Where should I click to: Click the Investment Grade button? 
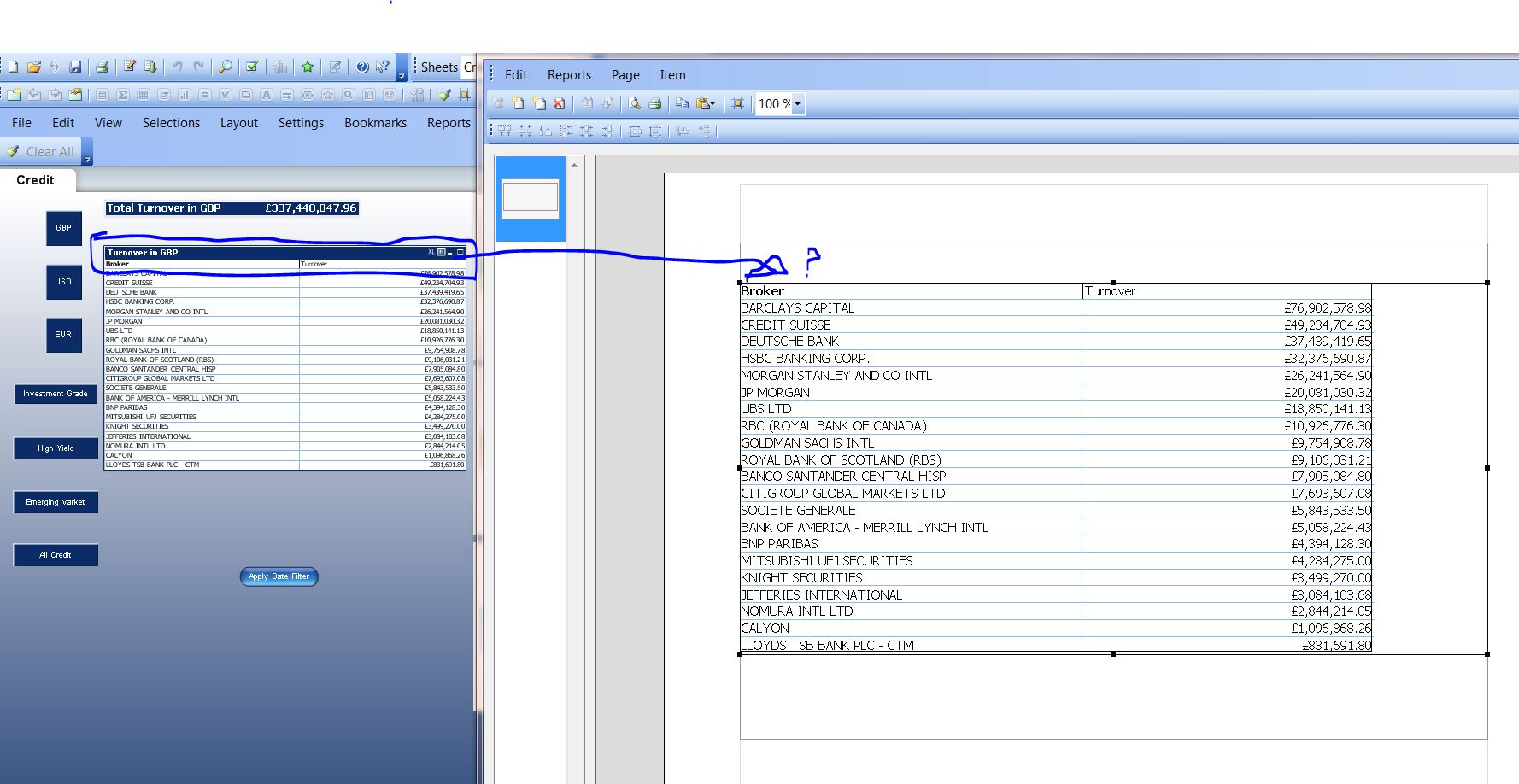(x=56, y=394)
